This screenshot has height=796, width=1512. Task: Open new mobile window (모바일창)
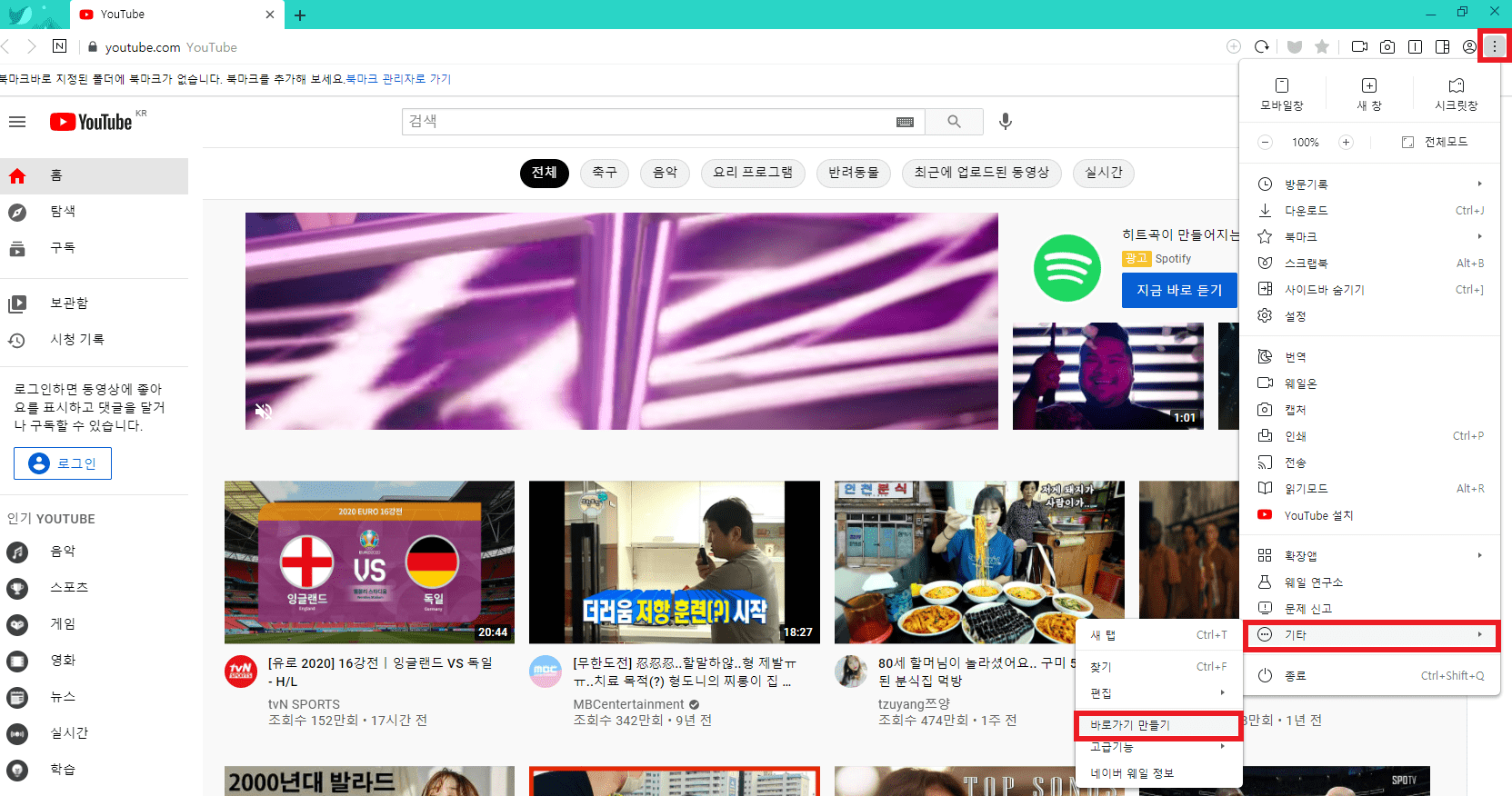click(1282, 95)
